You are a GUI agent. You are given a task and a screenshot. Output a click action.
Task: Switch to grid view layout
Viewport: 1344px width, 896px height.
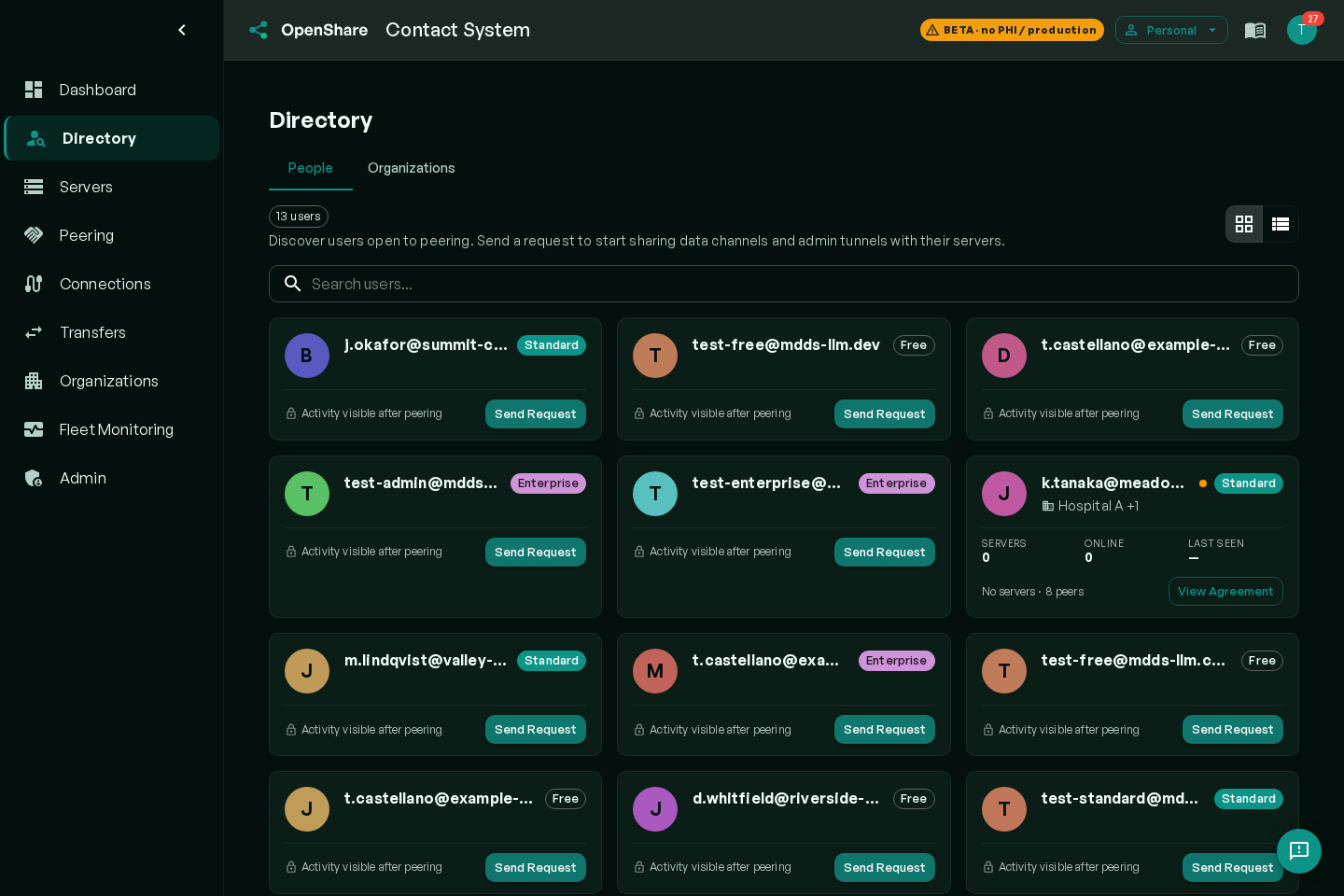click(1244, 224)
